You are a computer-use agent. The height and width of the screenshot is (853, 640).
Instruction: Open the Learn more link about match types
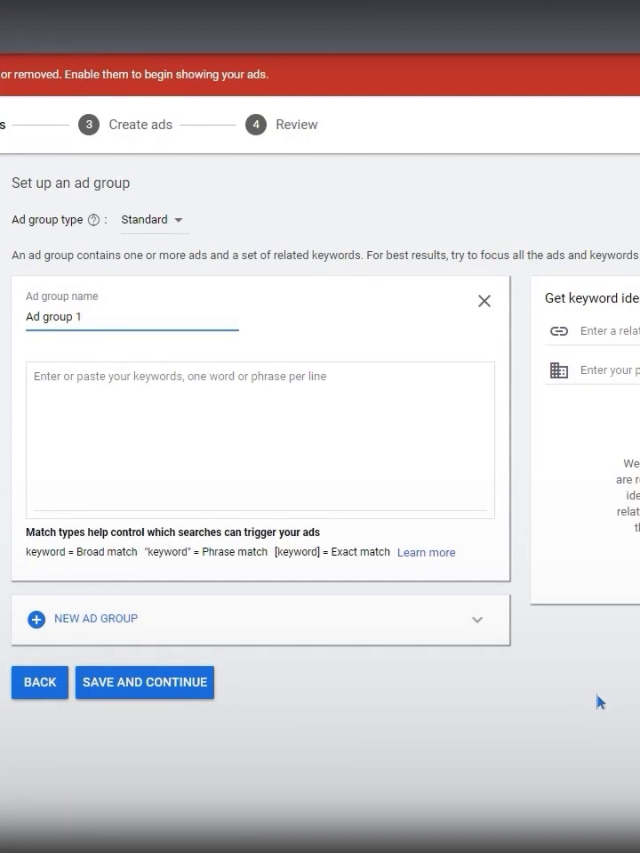pos(426,552)
